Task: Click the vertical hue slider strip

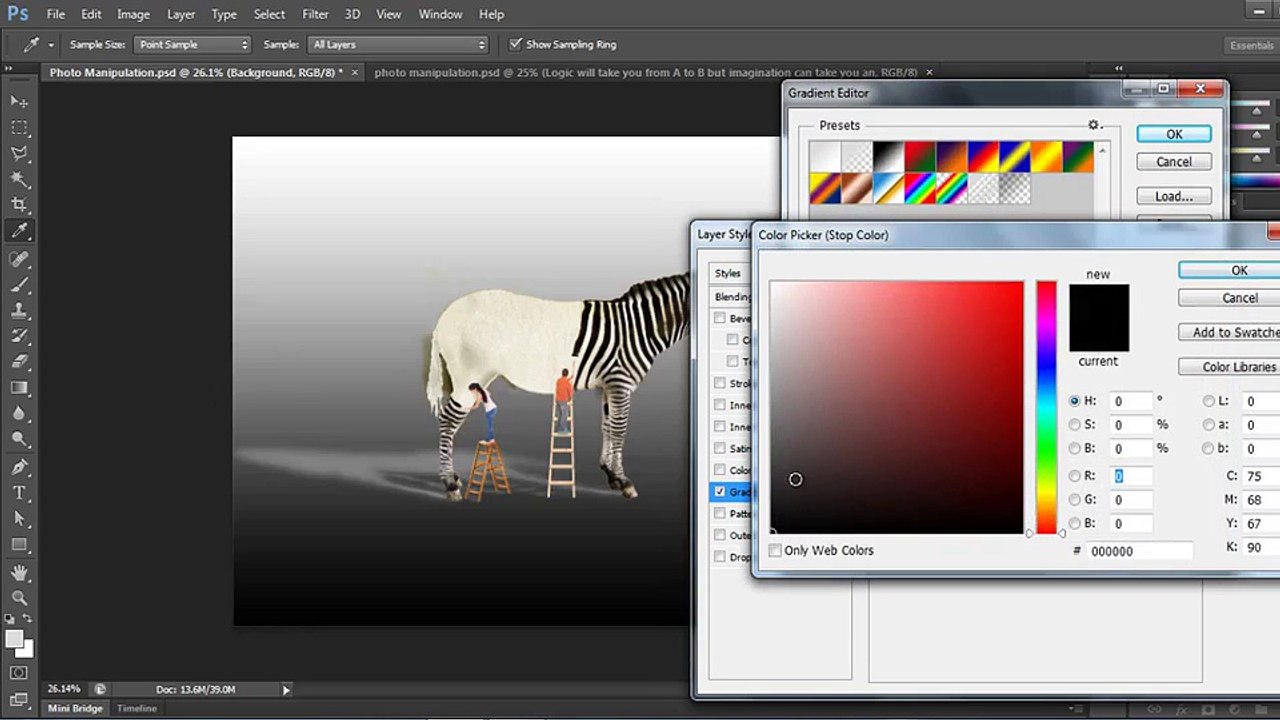Action: click(1046, 408)
